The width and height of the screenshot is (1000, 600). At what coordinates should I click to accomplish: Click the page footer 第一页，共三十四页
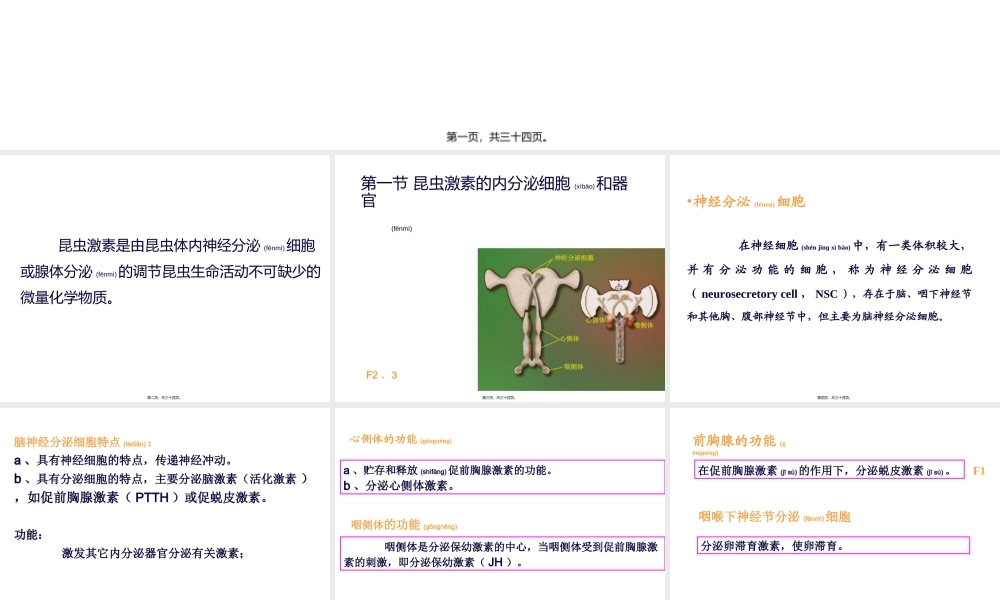(x=499, y=136)
